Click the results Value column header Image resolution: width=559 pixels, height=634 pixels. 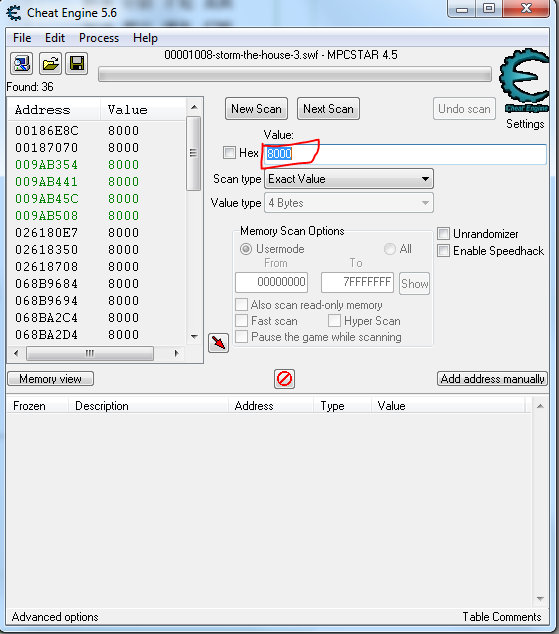click(143, 110)
